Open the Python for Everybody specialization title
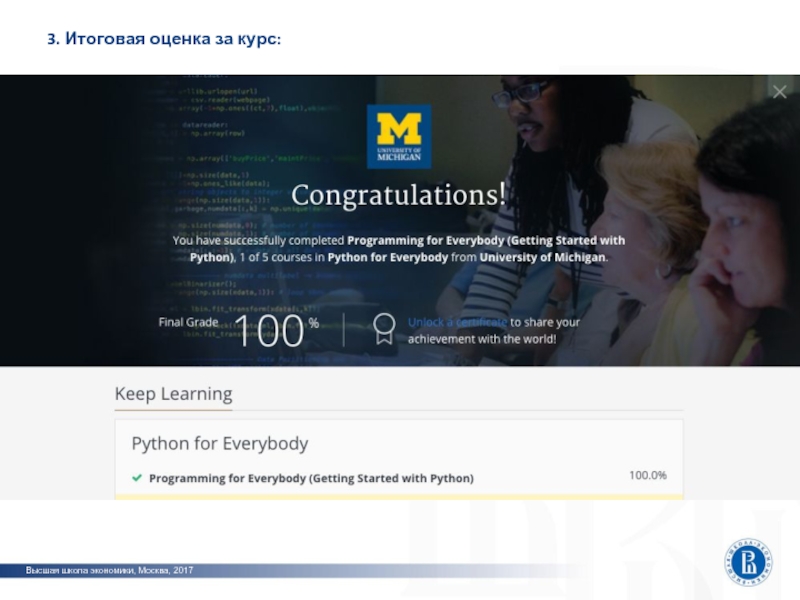 pos(220,443)
